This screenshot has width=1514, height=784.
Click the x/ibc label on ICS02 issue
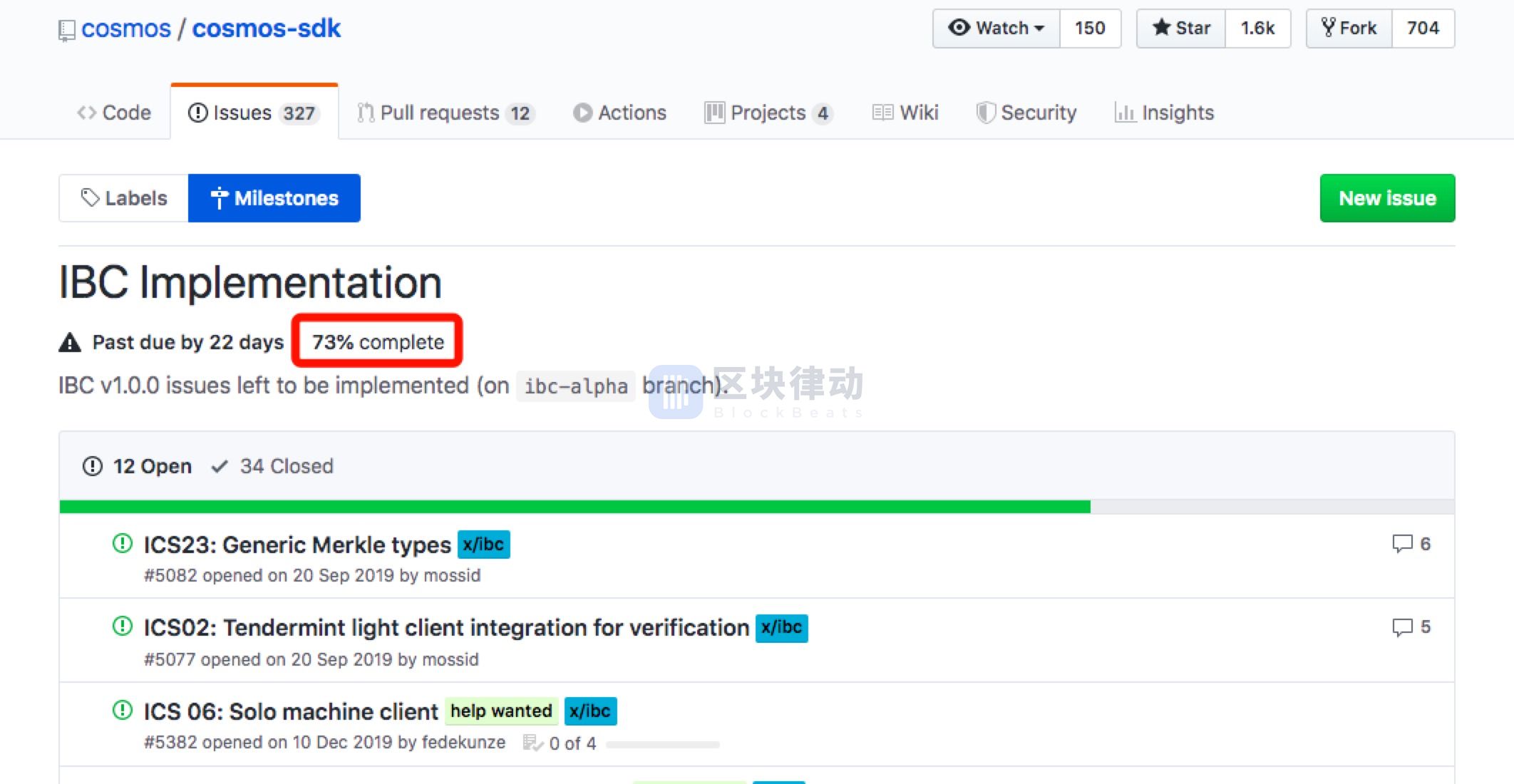coord(781,628)
